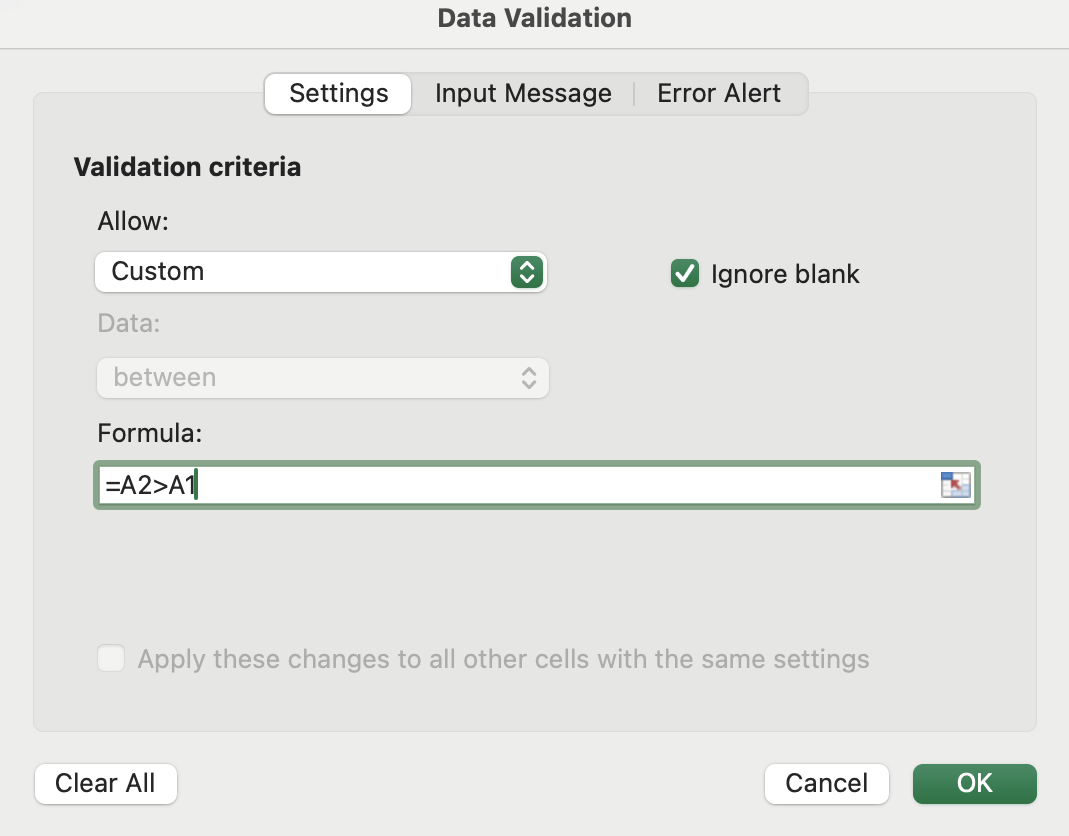Viewport: 1069px width, 836px height.
Task: Switch to the Settings tab
Action: [338, 93]
